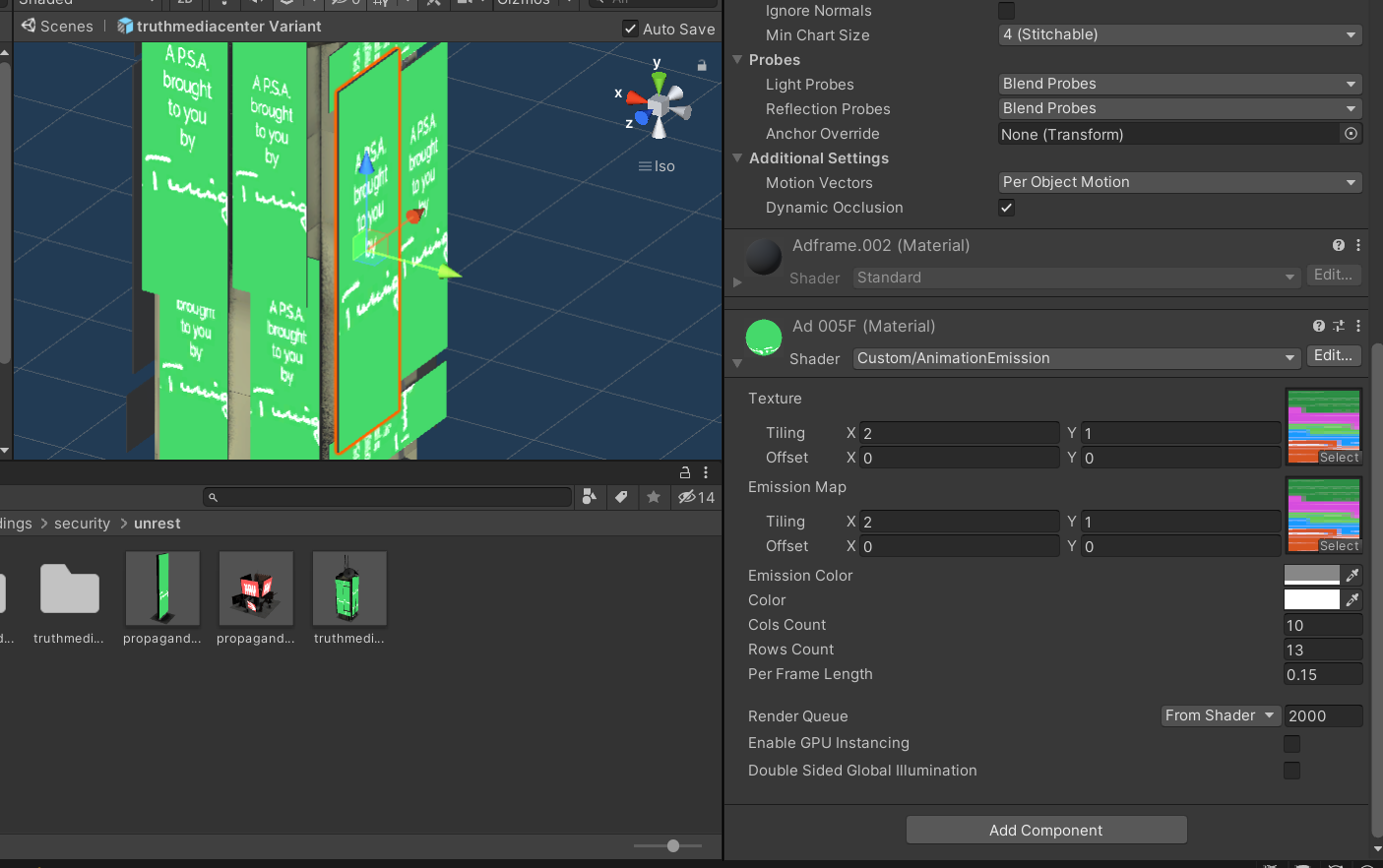The image size is (1383, 868).
Task: Click the Y axis cone of scene gizmo
Action: (659, 82)
